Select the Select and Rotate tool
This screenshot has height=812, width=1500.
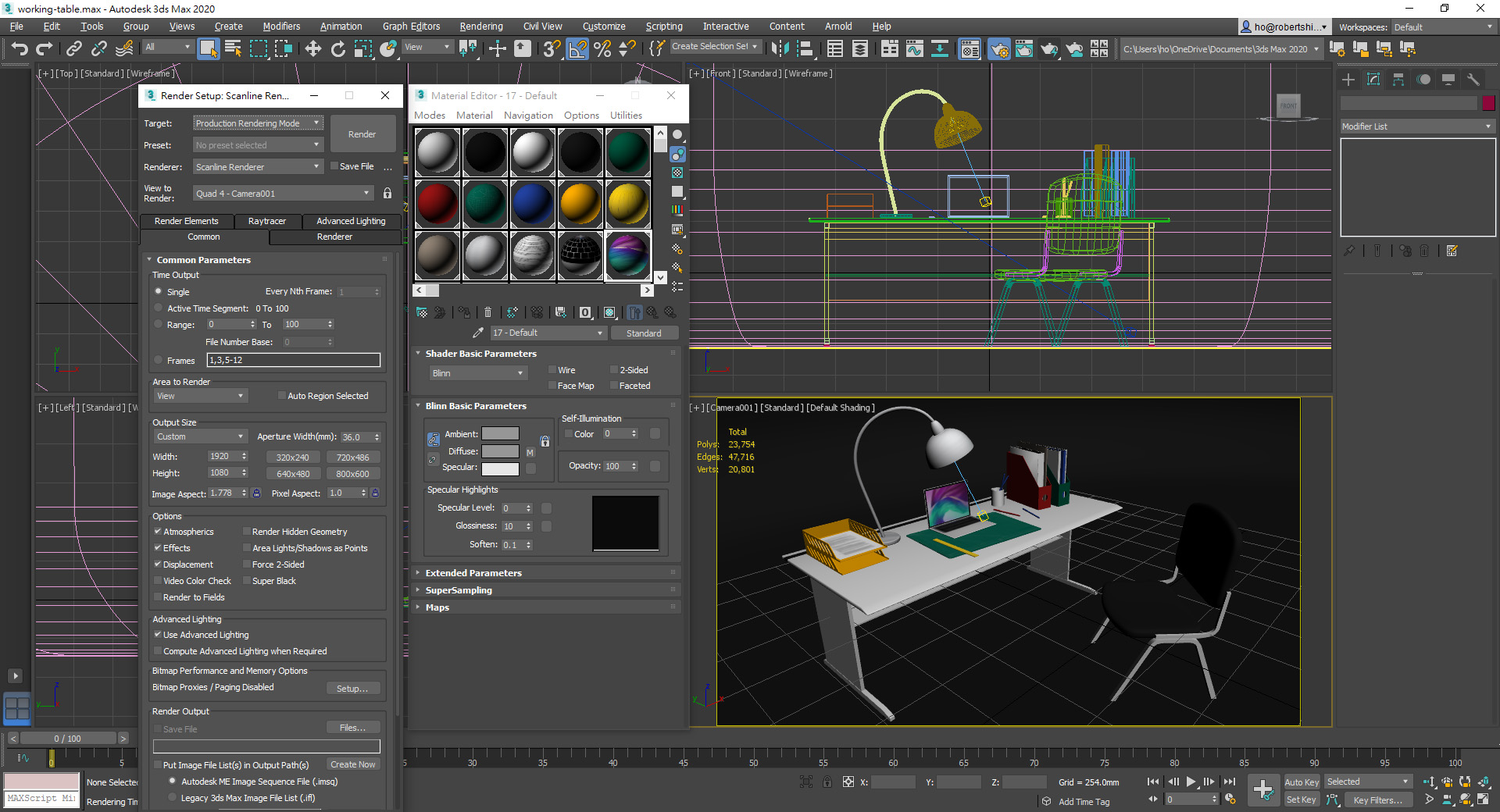coord(337,49)
